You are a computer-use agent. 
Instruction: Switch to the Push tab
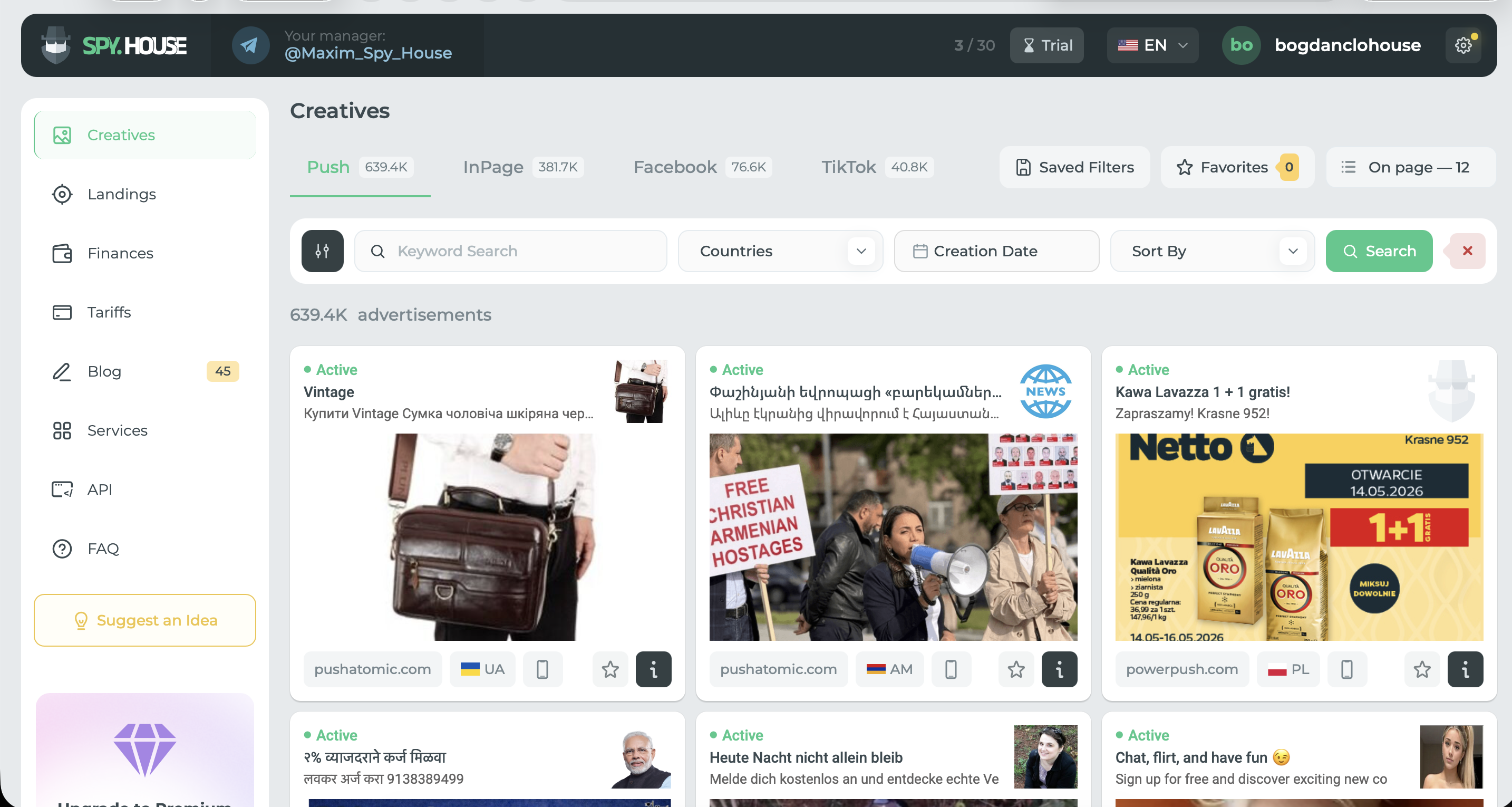click(360, 167)
